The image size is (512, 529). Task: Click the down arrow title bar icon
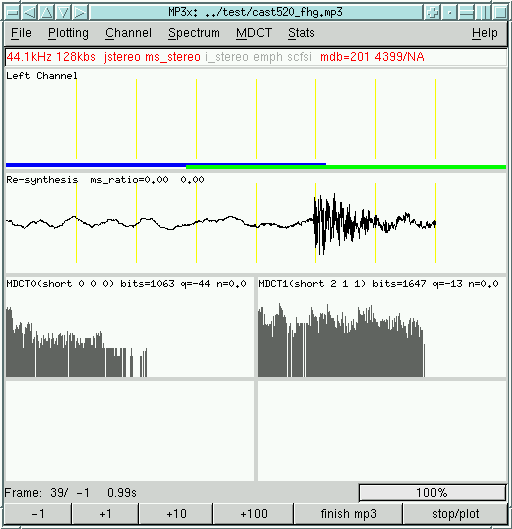tap(63, 12)
